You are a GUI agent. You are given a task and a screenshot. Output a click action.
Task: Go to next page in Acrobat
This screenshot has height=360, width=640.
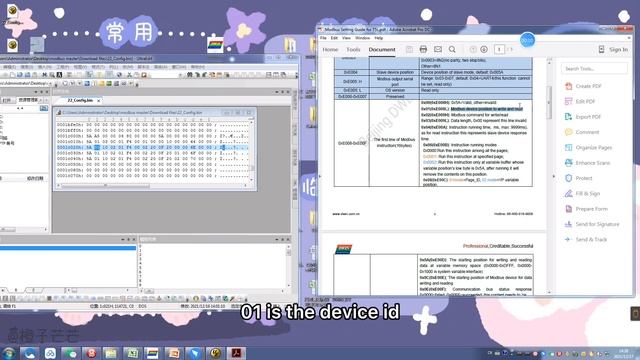pos(484,49)
